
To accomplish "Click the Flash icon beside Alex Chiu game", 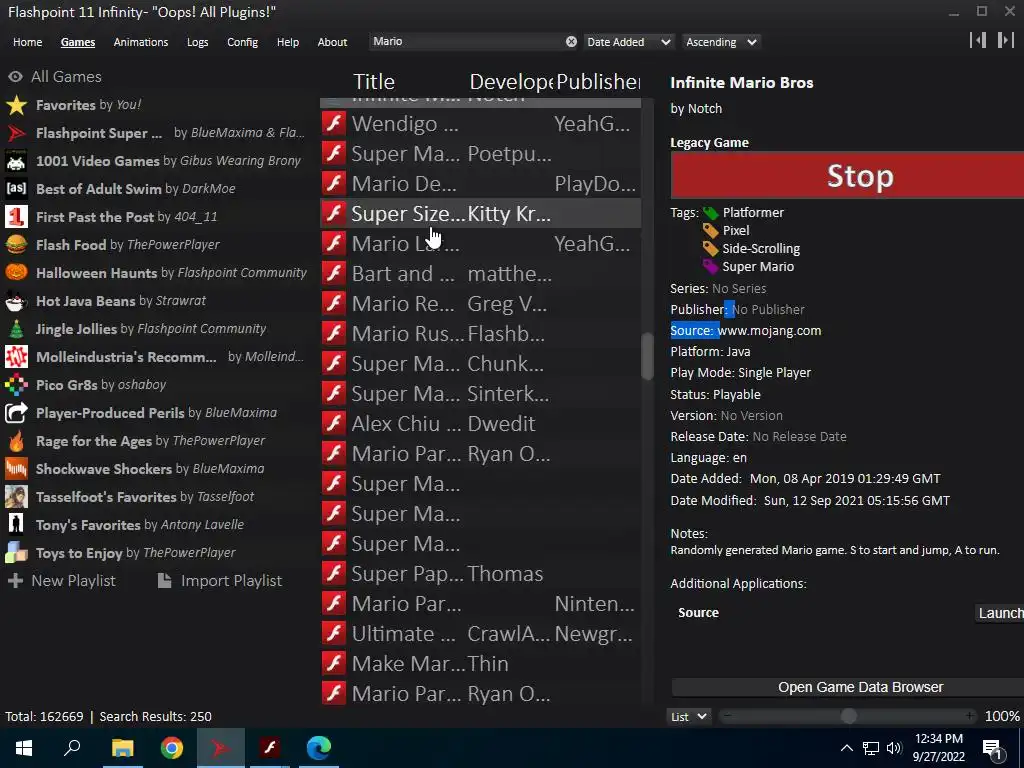I will tap(334, 423).
